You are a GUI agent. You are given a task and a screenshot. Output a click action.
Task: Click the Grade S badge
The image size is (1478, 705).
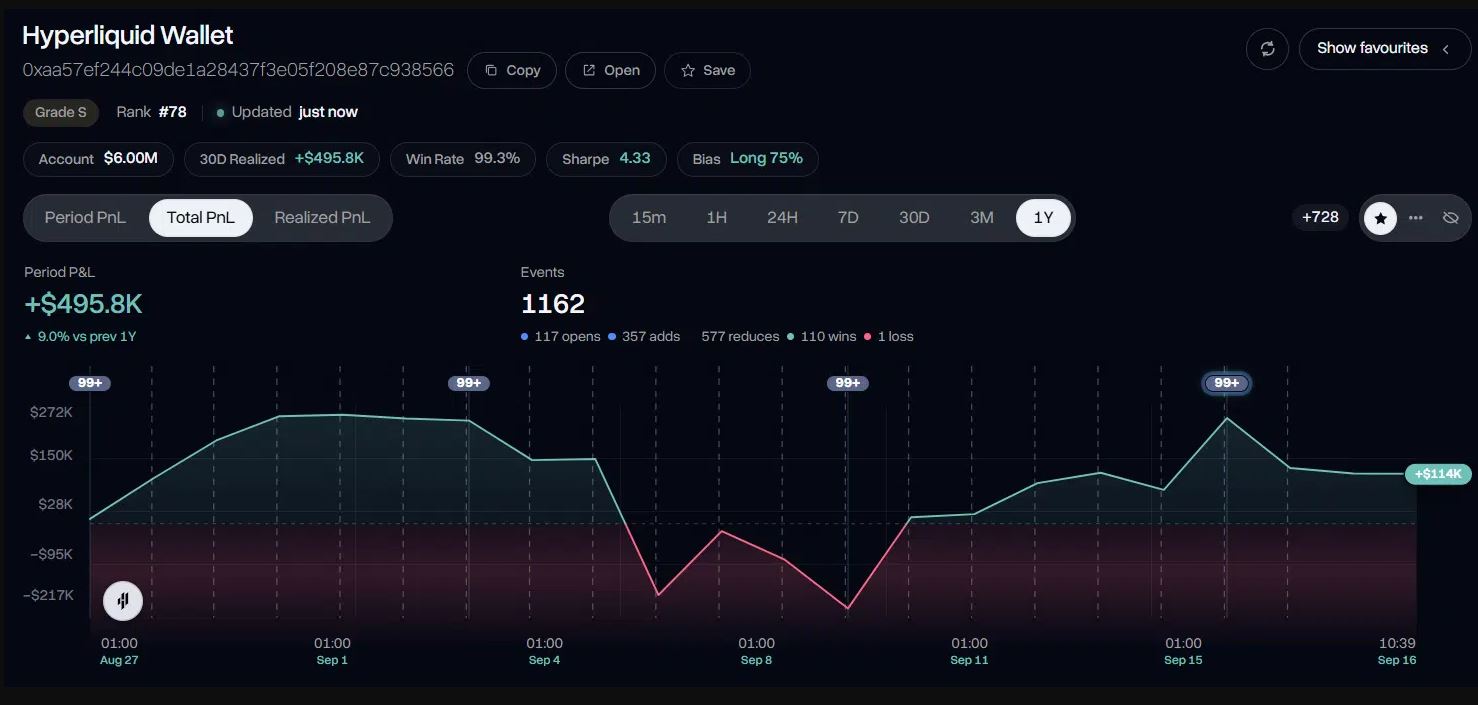61,112
